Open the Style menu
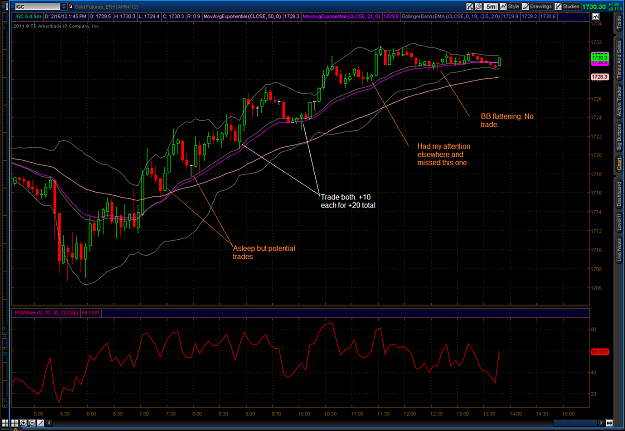 510,6
